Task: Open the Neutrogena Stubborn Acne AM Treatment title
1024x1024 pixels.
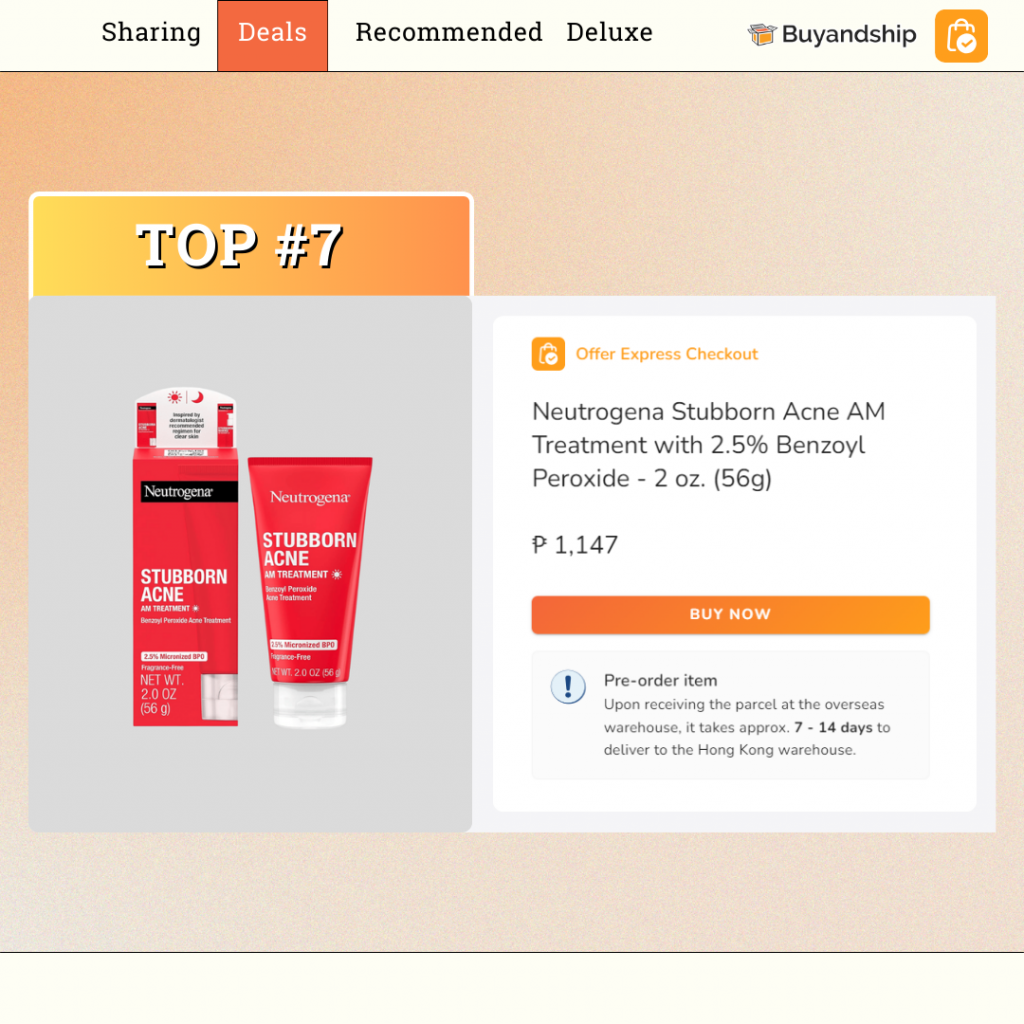Action: [x=709, y=445]
